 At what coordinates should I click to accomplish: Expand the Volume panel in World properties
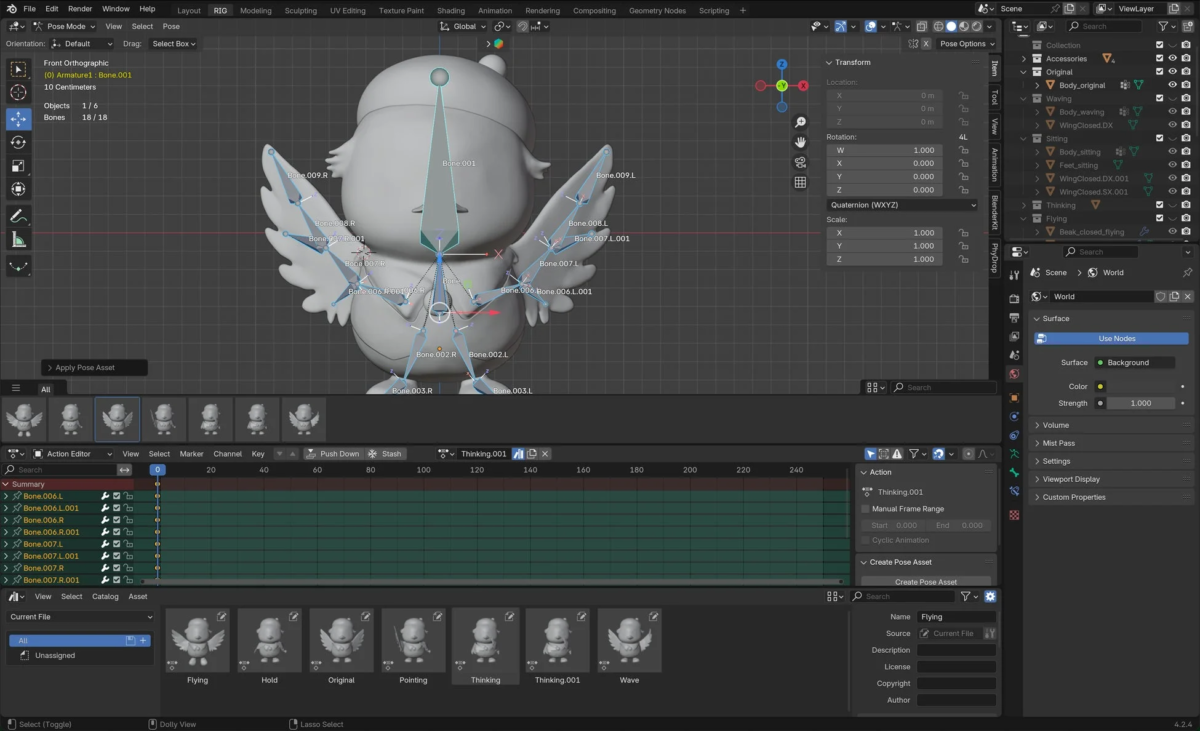pyautogui.click(x=1056, y=425)
